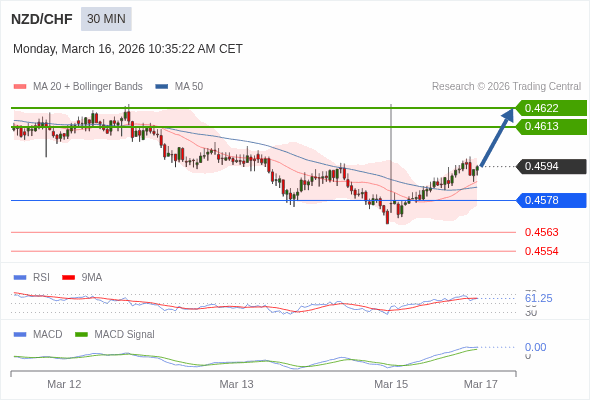This screenshot has height=400, width=590.
Task: Click the 'MA 50' legend label
Action: point(189,87)
